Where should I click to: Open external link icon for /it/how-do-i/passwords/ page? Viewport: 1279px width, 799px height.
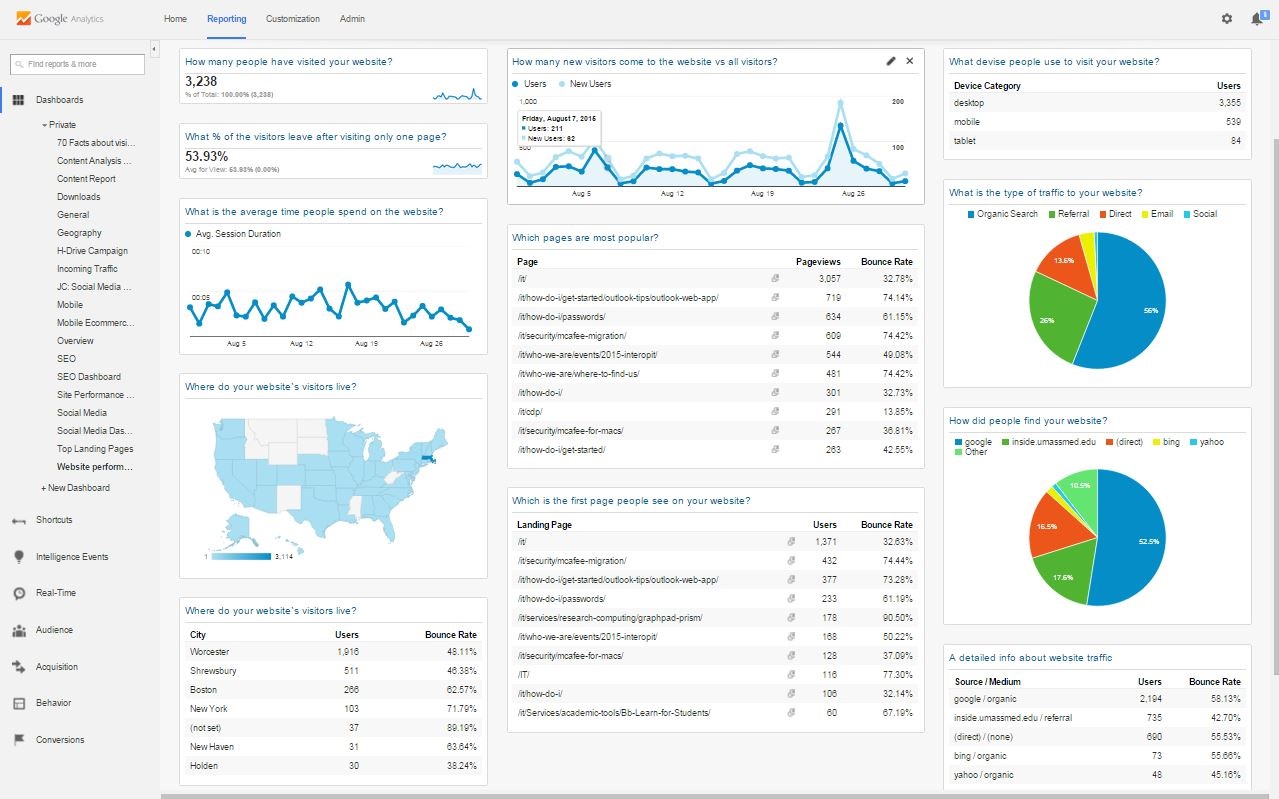tap(775, 317)
